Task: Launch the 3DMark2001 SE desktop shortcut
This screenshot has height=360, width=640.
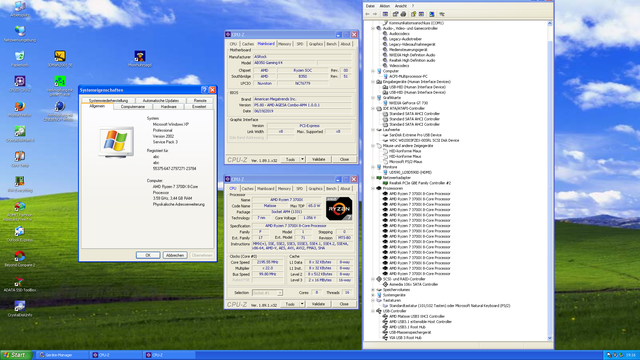Action: click(60, 59)
